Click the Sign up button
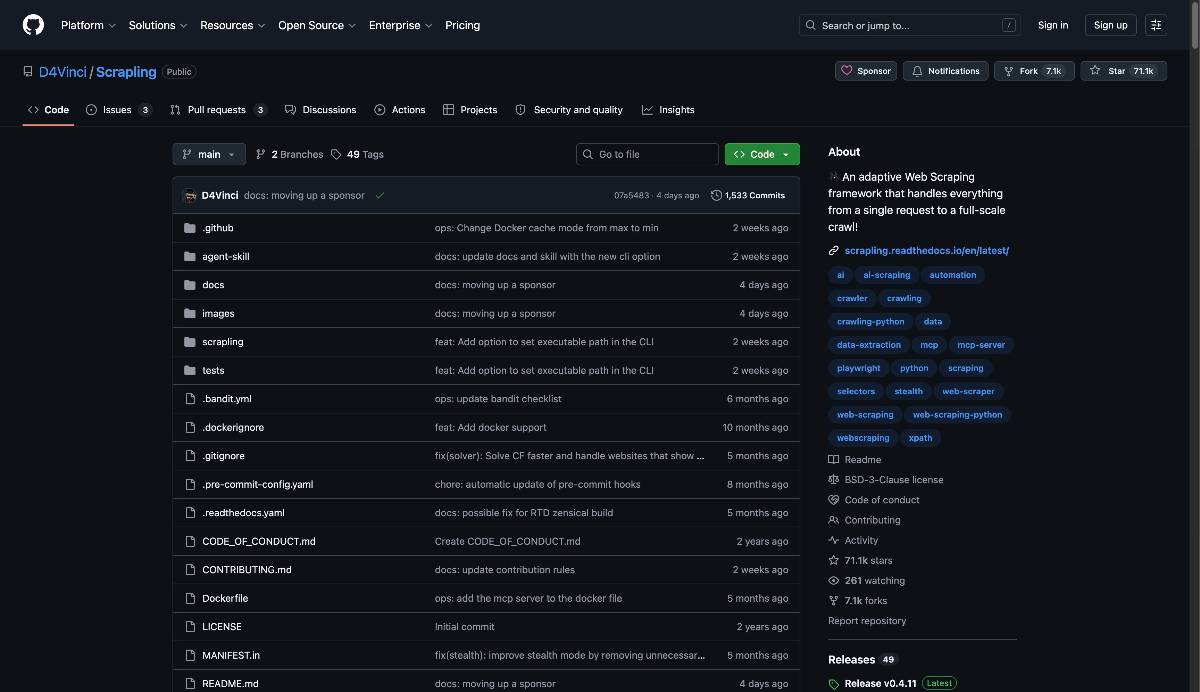1200x692 pixels. (x=1110, y=25)
